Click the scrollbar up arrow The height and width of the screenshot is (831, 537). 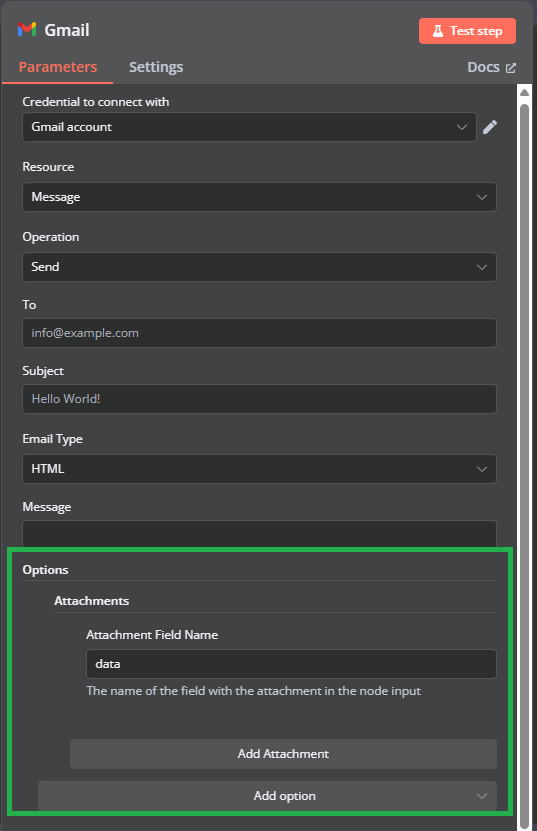tap(524, 93)
